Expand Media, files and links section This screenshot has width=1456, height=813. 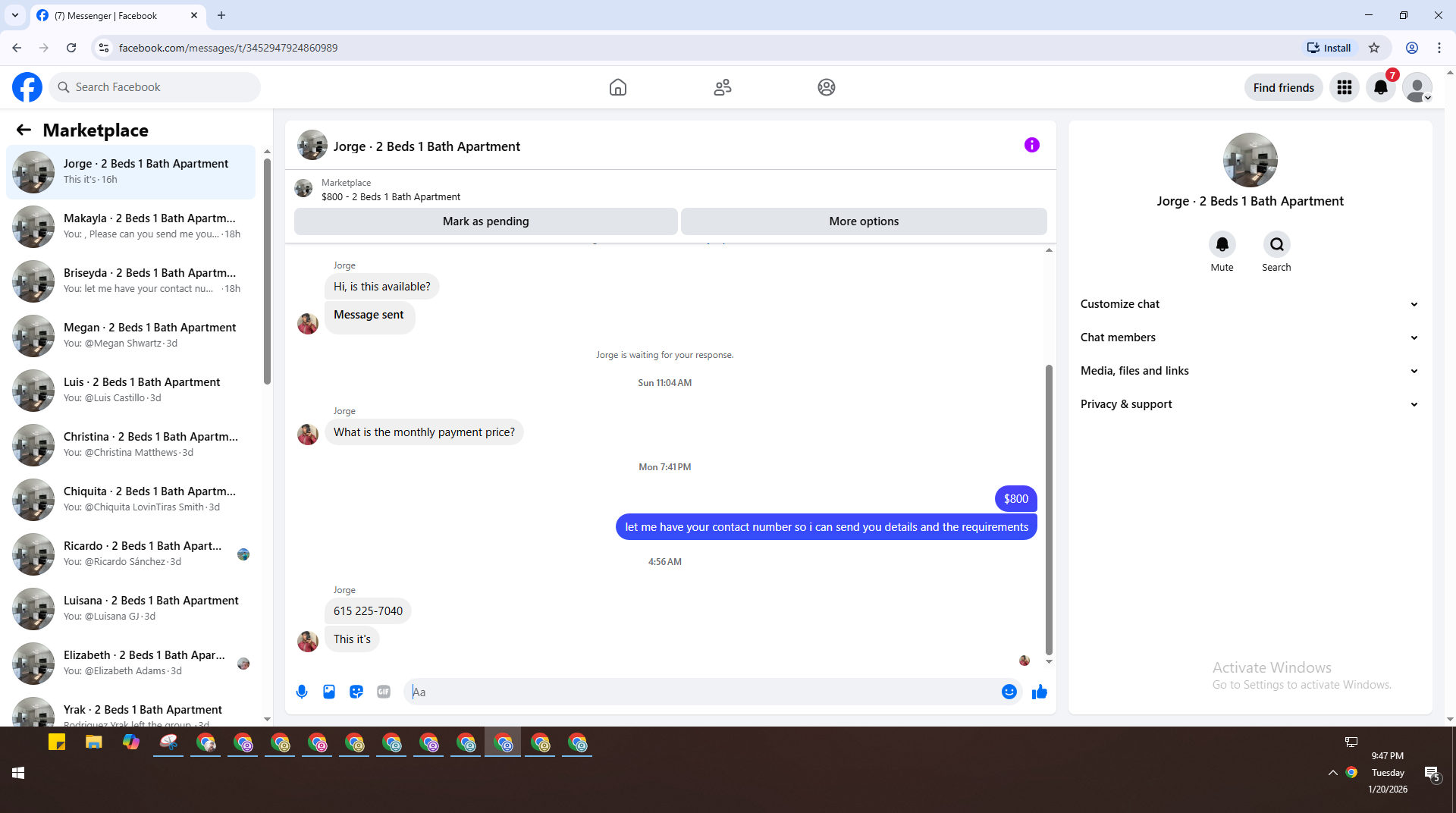tap(1250, 371)
